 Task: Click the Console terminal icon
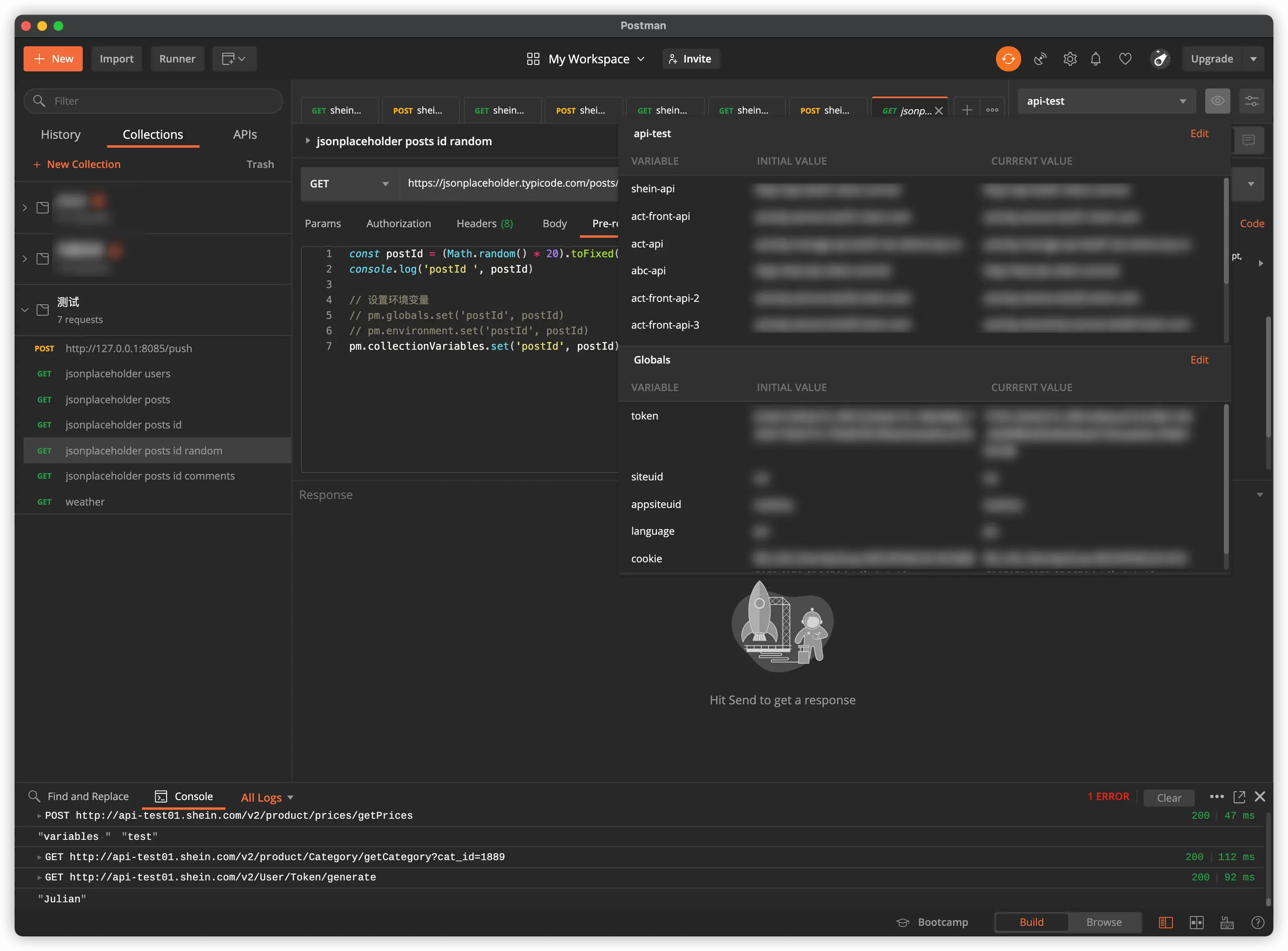[161, 796]
